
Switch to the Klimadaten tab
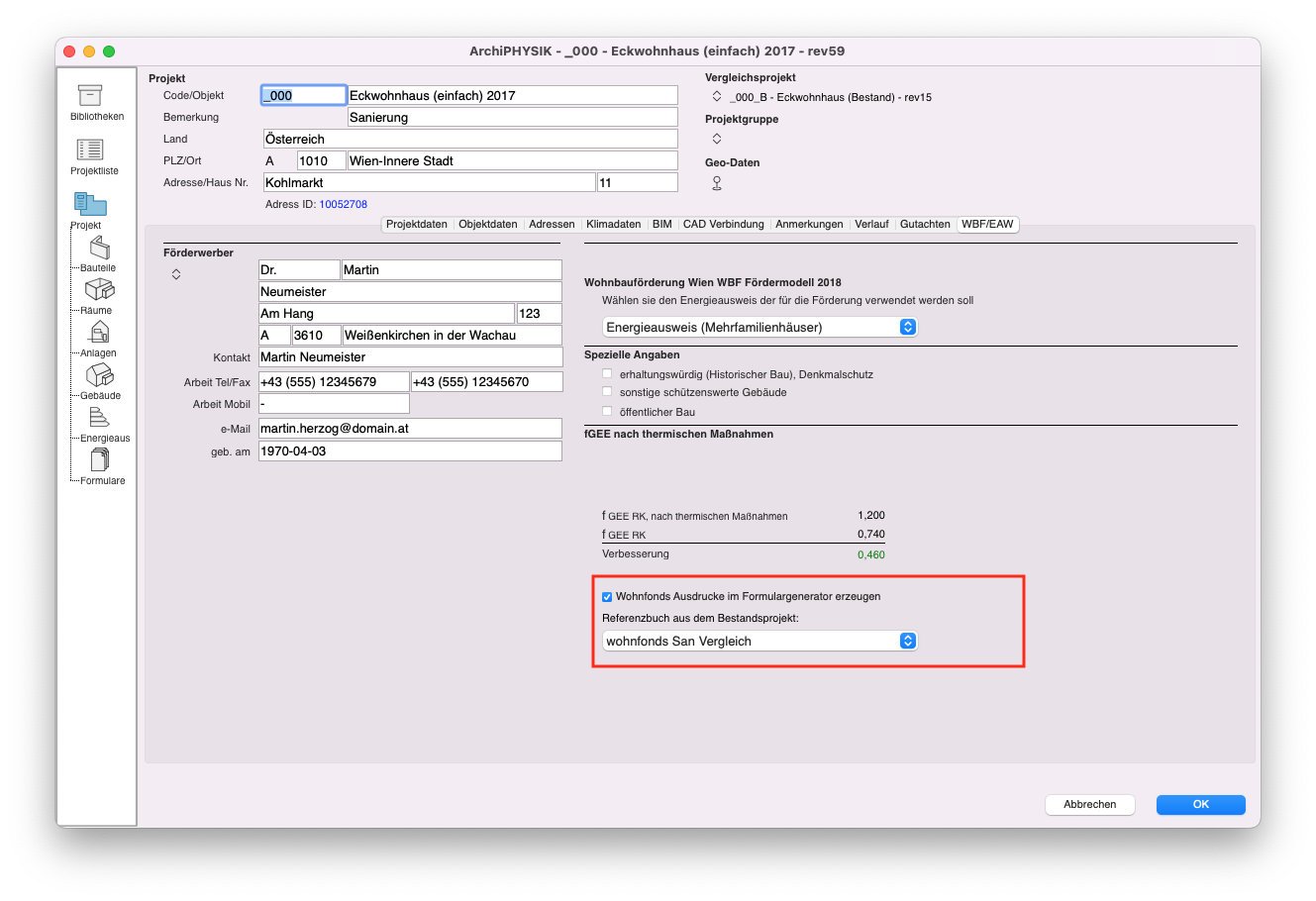[x=614, y=225]
